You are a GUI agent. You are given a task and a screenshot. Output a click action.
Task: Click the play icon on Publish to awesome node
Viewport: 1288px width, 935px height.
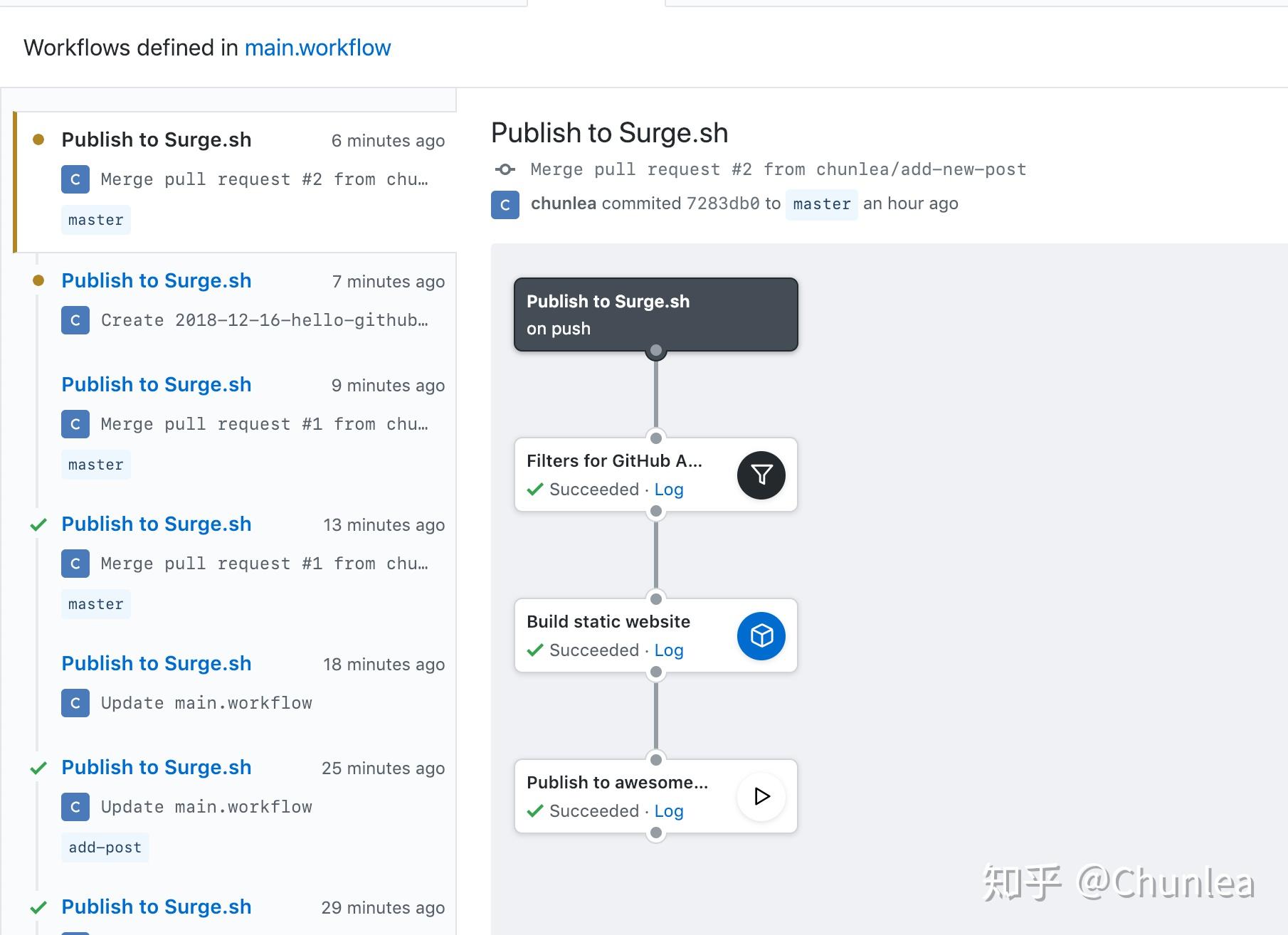click(x=760, y=796)
